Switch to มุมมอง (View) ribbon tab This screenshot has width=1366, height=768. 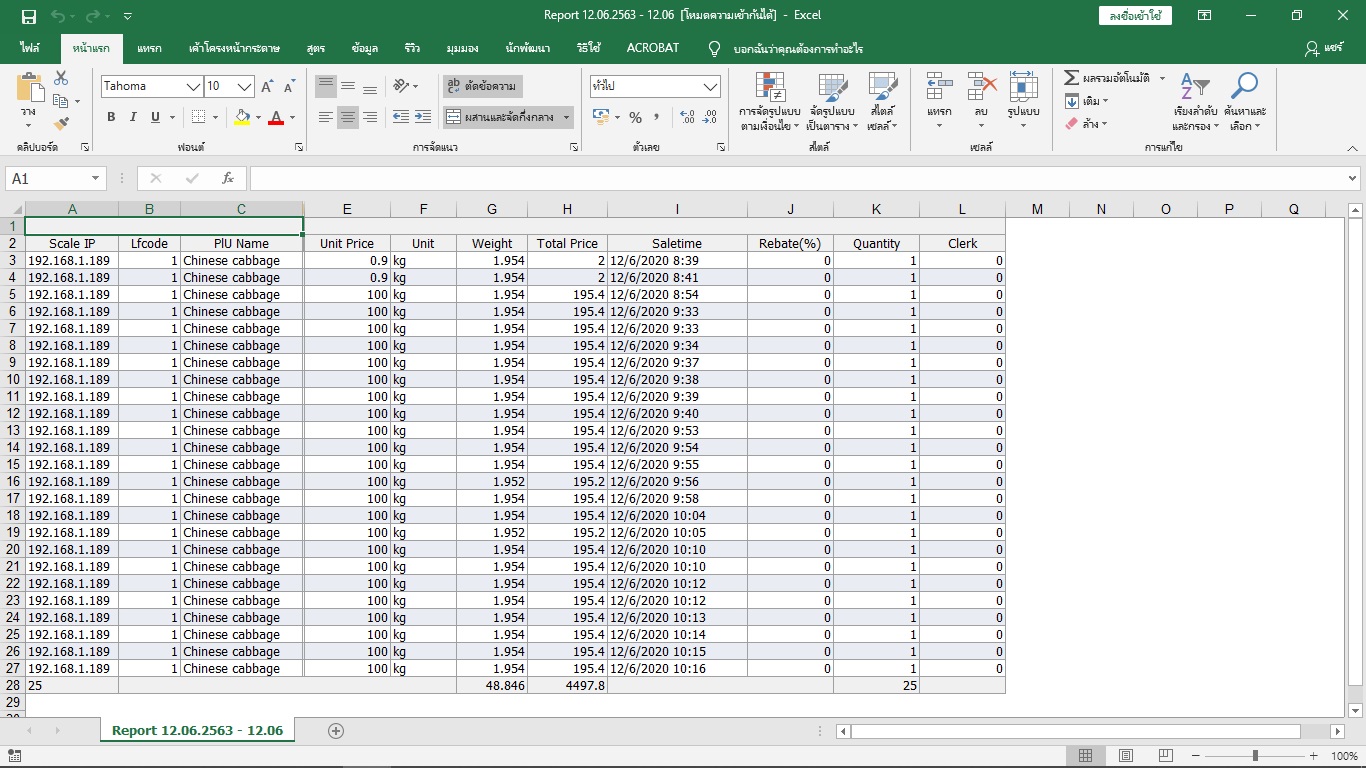(462, 48)
